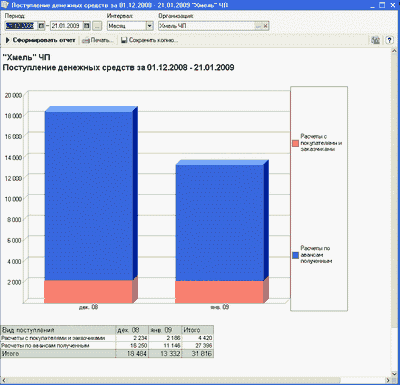Click grand total cell 31 816

click(x=197, y=354)
